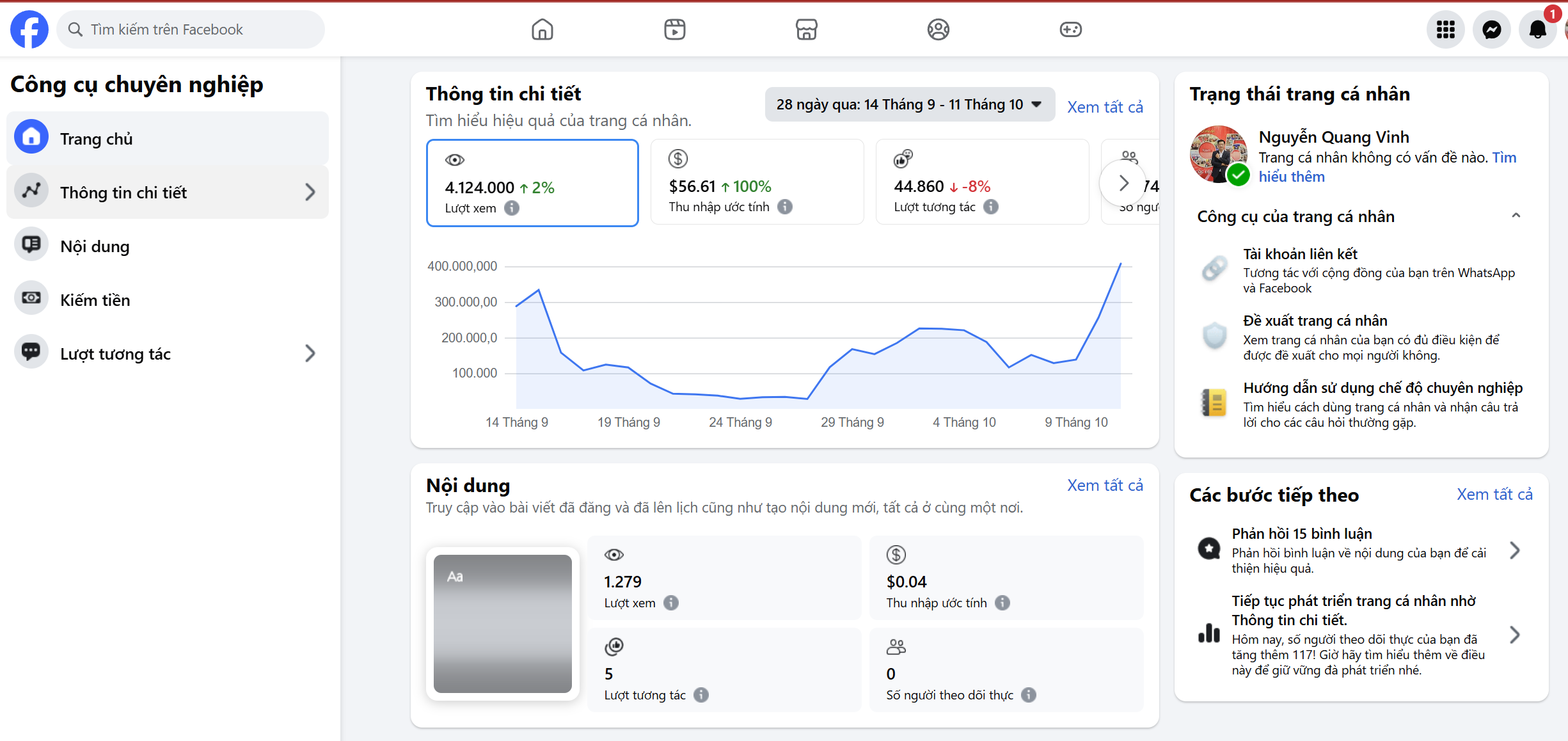Open the Gaming controller icon
1568x741 pixels.
(1070, 29)
